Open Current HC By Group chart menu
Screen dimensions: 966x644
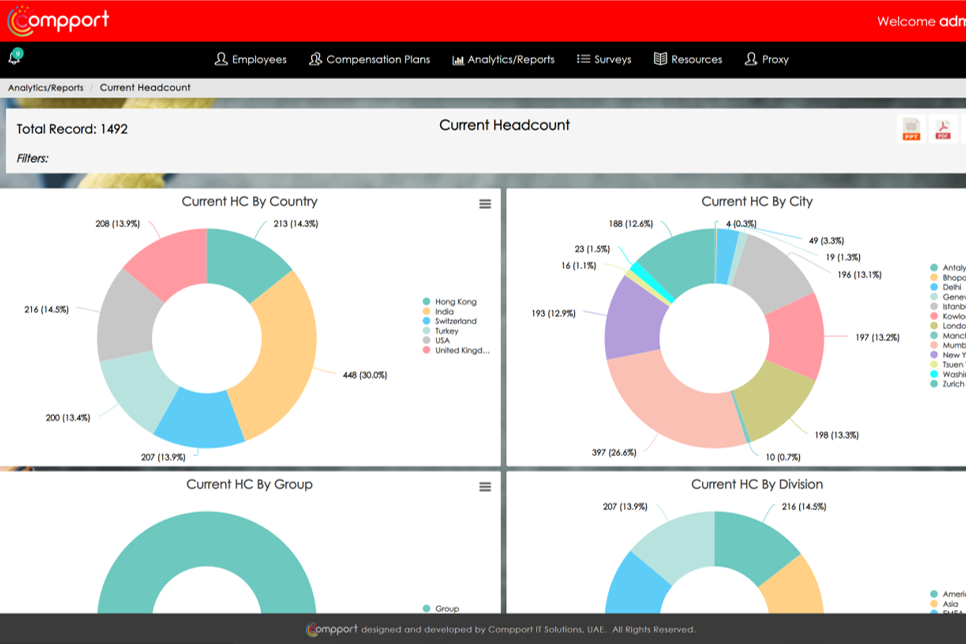pos(485,487)
